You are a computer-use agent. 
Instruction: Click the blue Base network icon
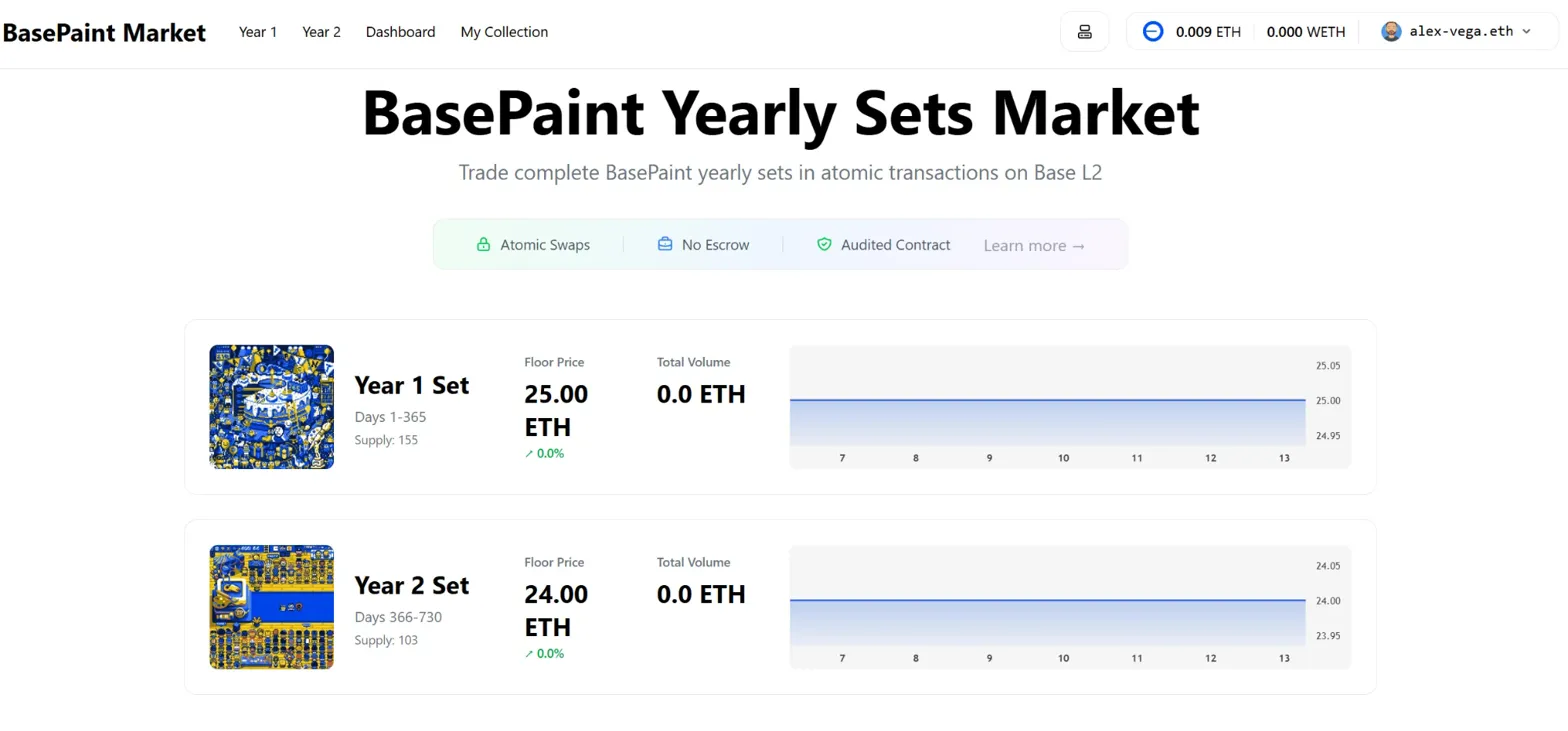[1153, 32]
